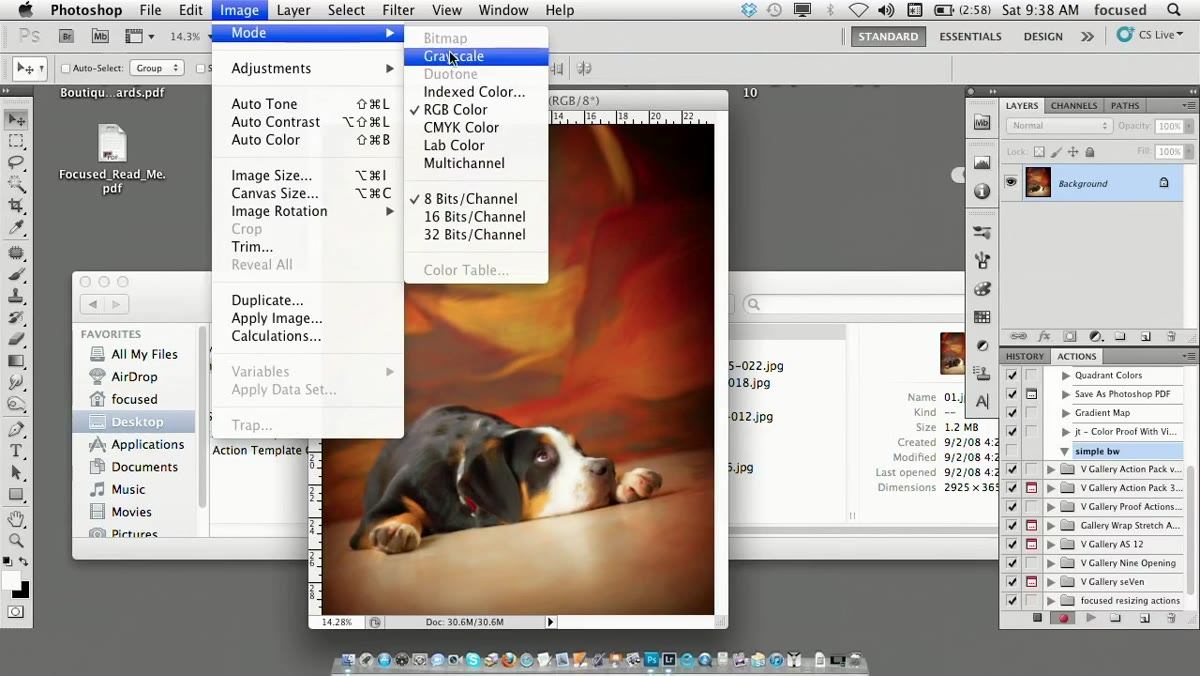Screen dimensions: 1200x676
Task: Show more workspaces double-arrow button
Action: [1087, 36]
